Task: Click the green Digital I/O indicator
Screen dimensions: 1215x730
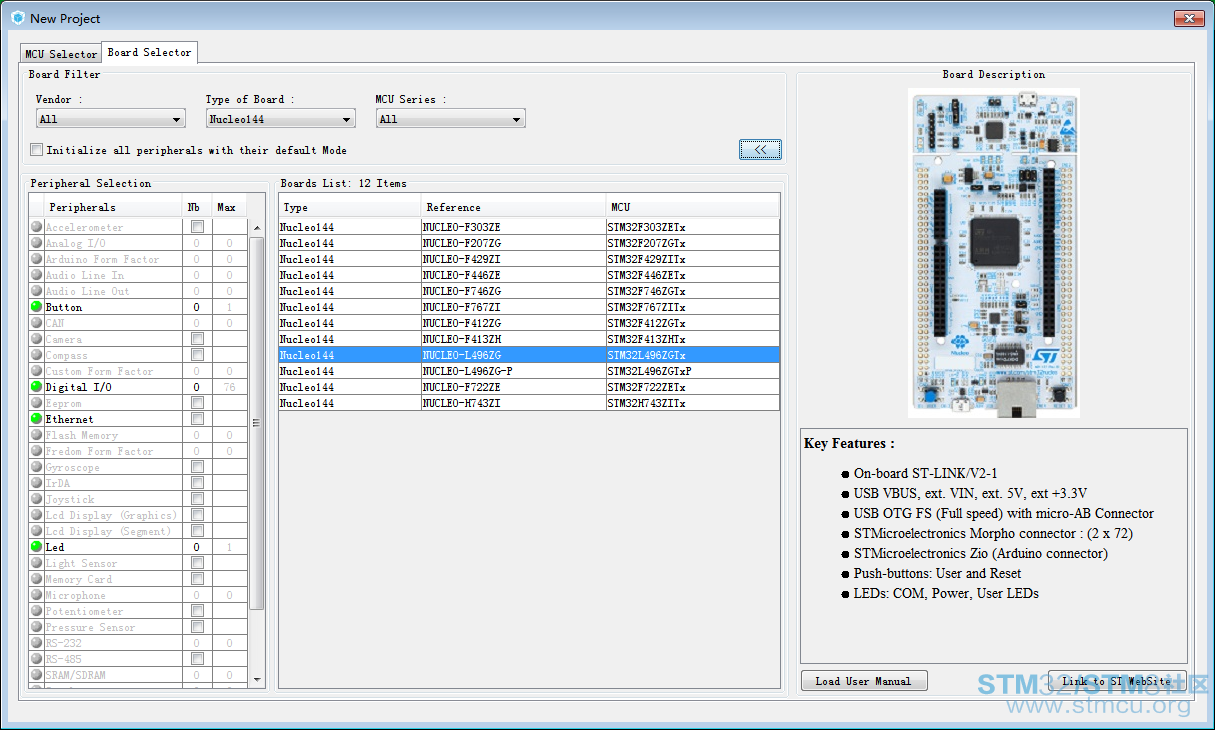Action: (37, 387)
